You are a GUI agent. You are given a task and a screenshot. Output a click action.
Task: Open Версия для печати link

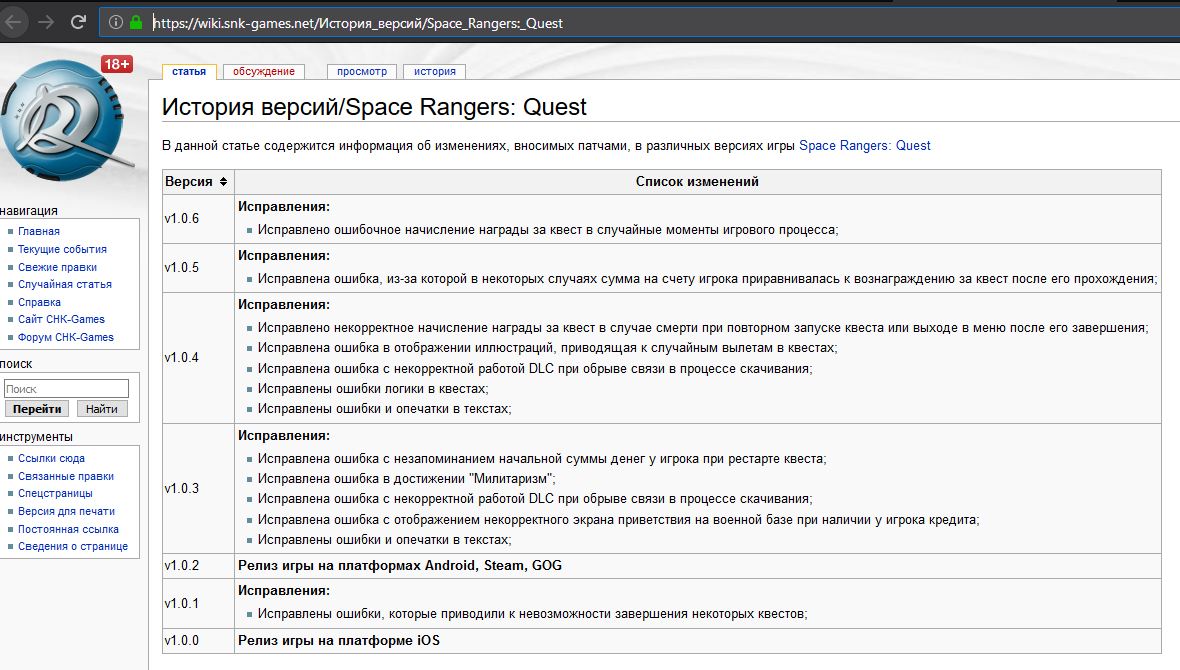tap(66, 511)
